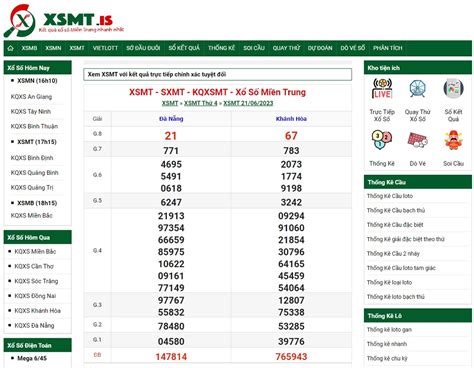Click the Đà Nẵng column header
Image resolution: width=474 pixels, height=368 pixels.
(171, 119)
